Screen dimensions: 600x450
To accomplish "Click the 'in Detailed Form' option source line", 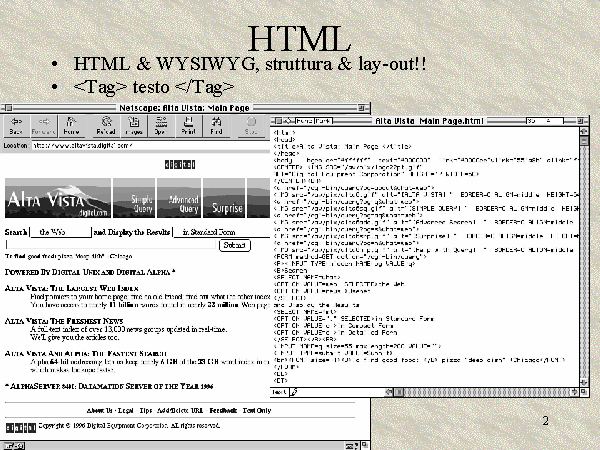I will 335,332.
